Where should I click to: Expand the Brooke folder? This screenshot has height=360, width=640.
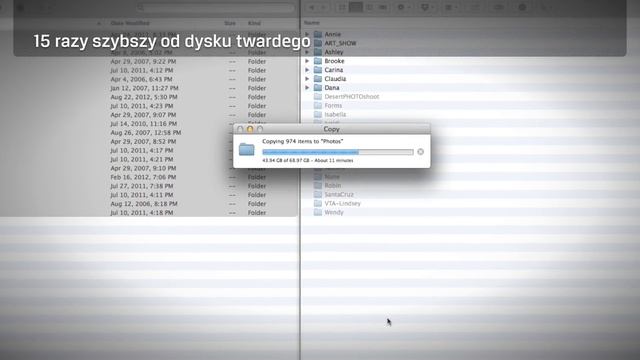pyautogui.click(x=307, y=61)
